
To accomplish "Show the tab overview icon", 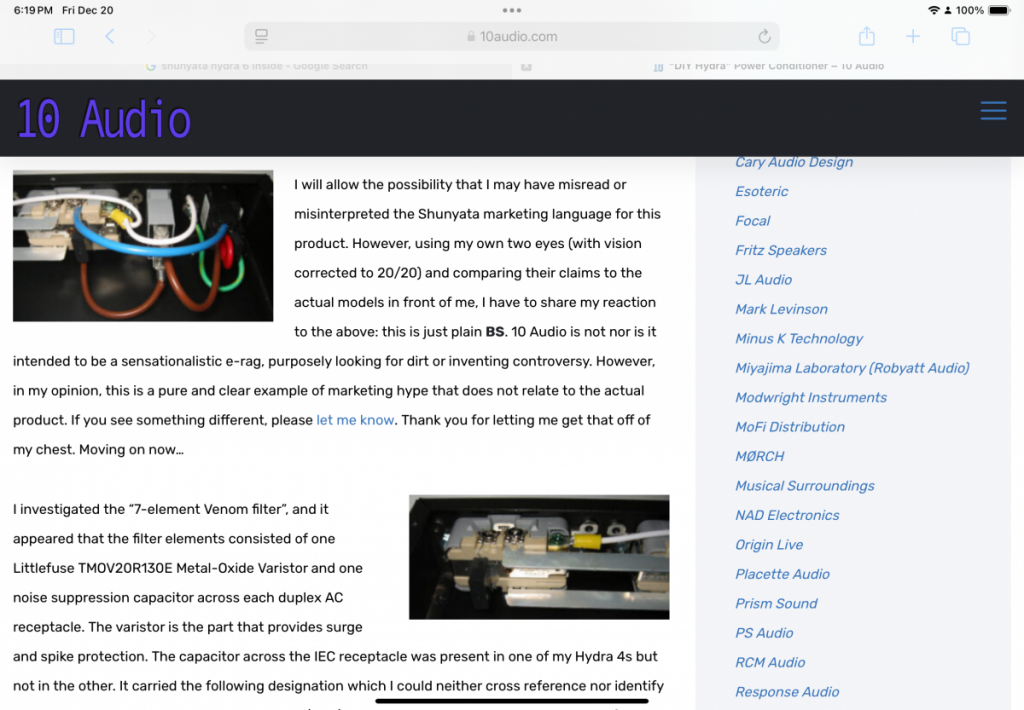I will tap(960, 37).
